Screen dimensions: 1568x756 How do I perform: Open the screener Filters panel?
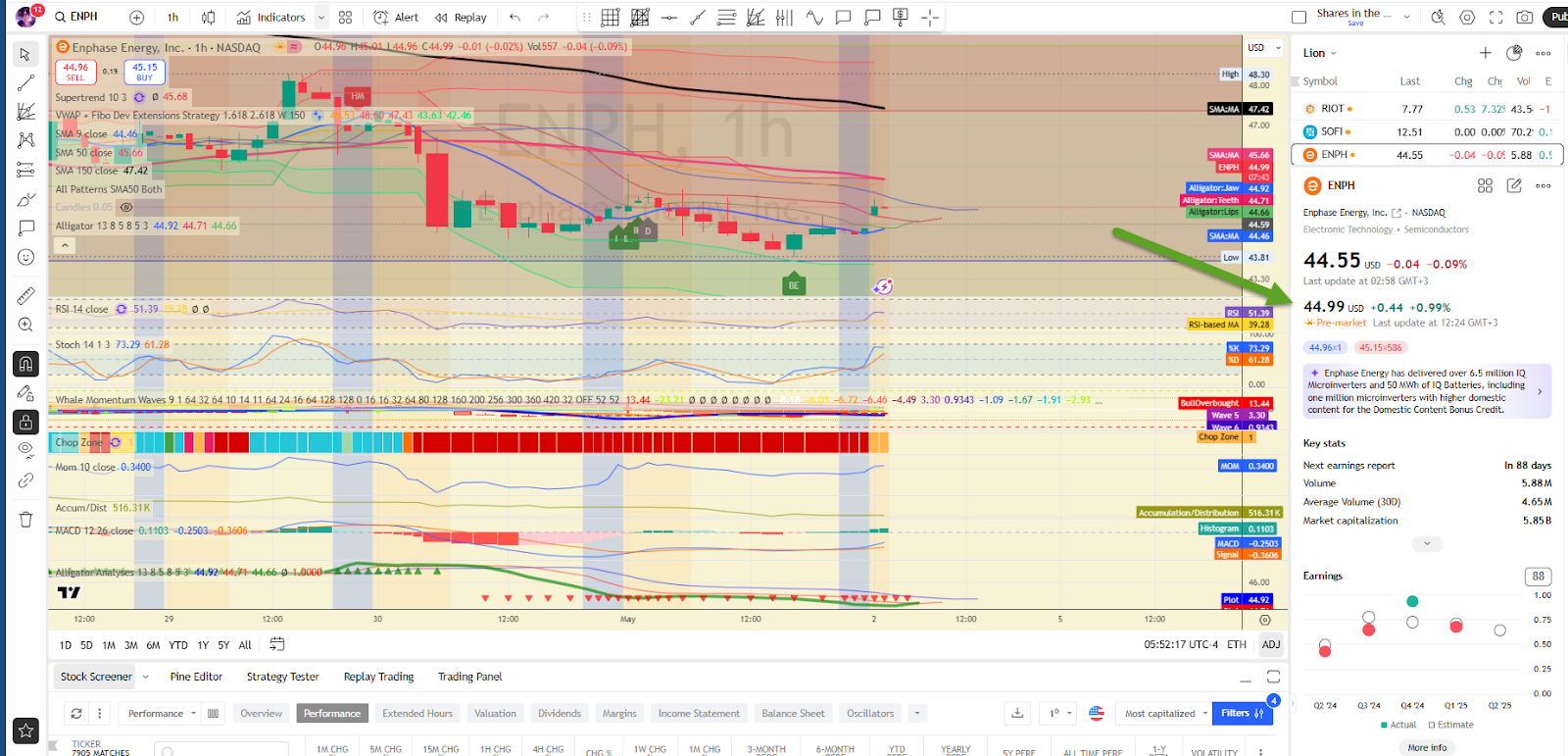1242,713
